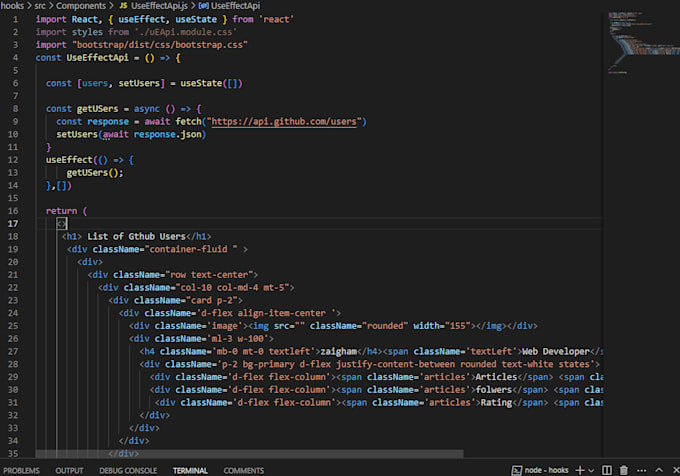This screenshot has height=476, width=680.
Task: Click line number 17 in the gutter
Action: tap(13, 224)
